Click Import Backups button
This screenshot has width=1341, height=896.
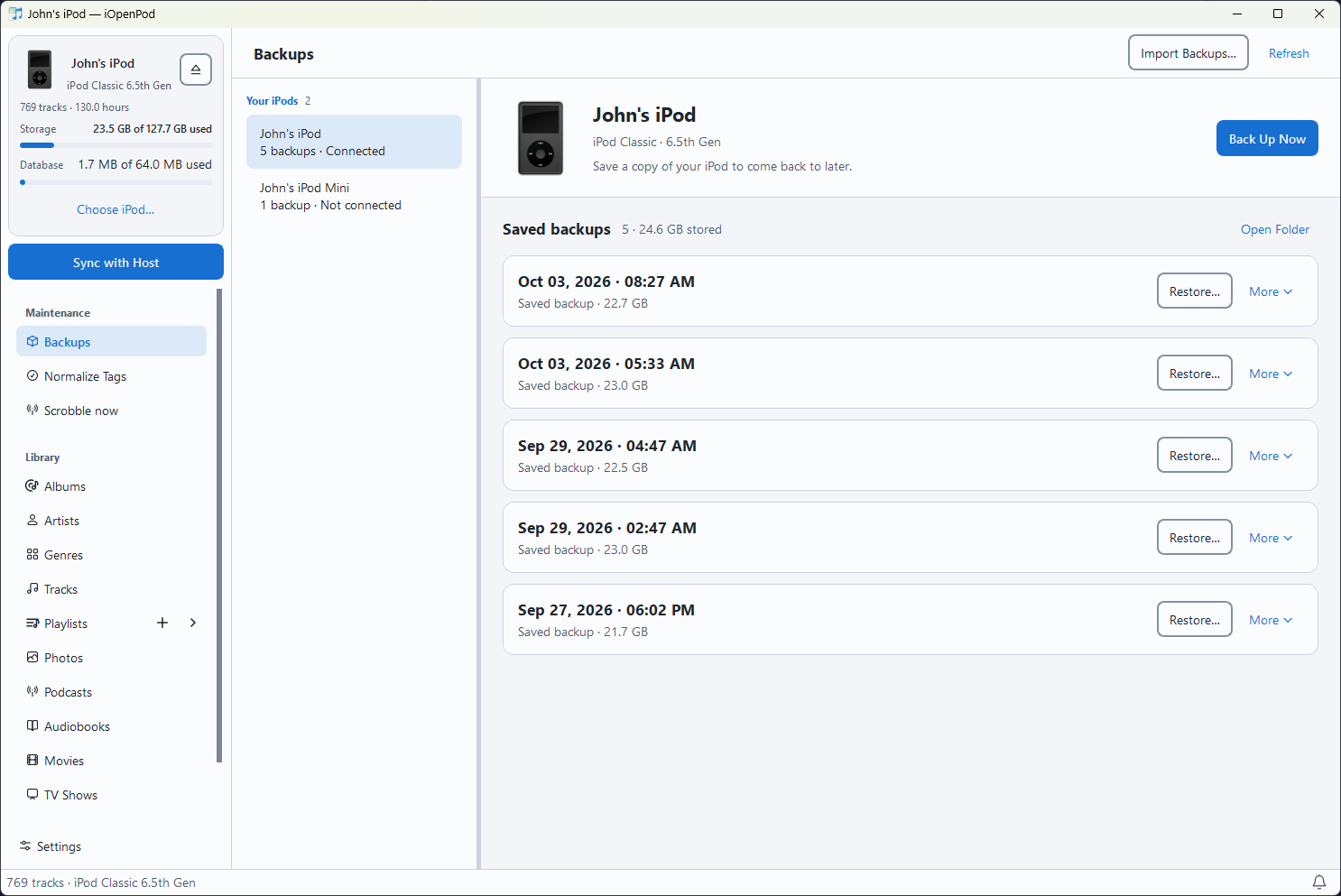[x=1188, y=52]
